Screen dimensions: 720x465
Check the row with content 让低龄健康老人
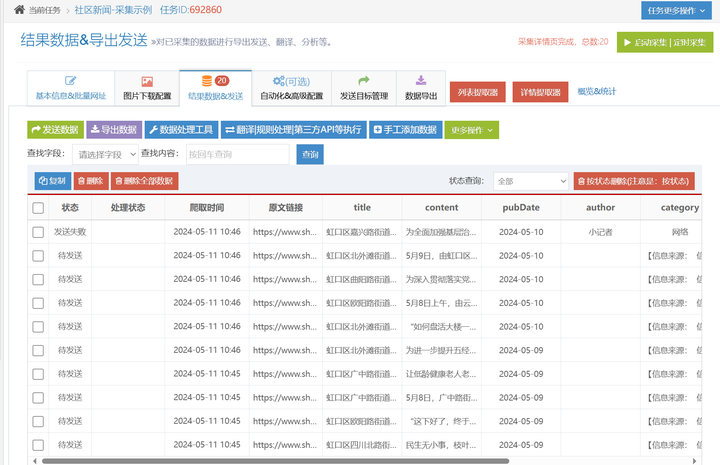(x=38, y=374)
